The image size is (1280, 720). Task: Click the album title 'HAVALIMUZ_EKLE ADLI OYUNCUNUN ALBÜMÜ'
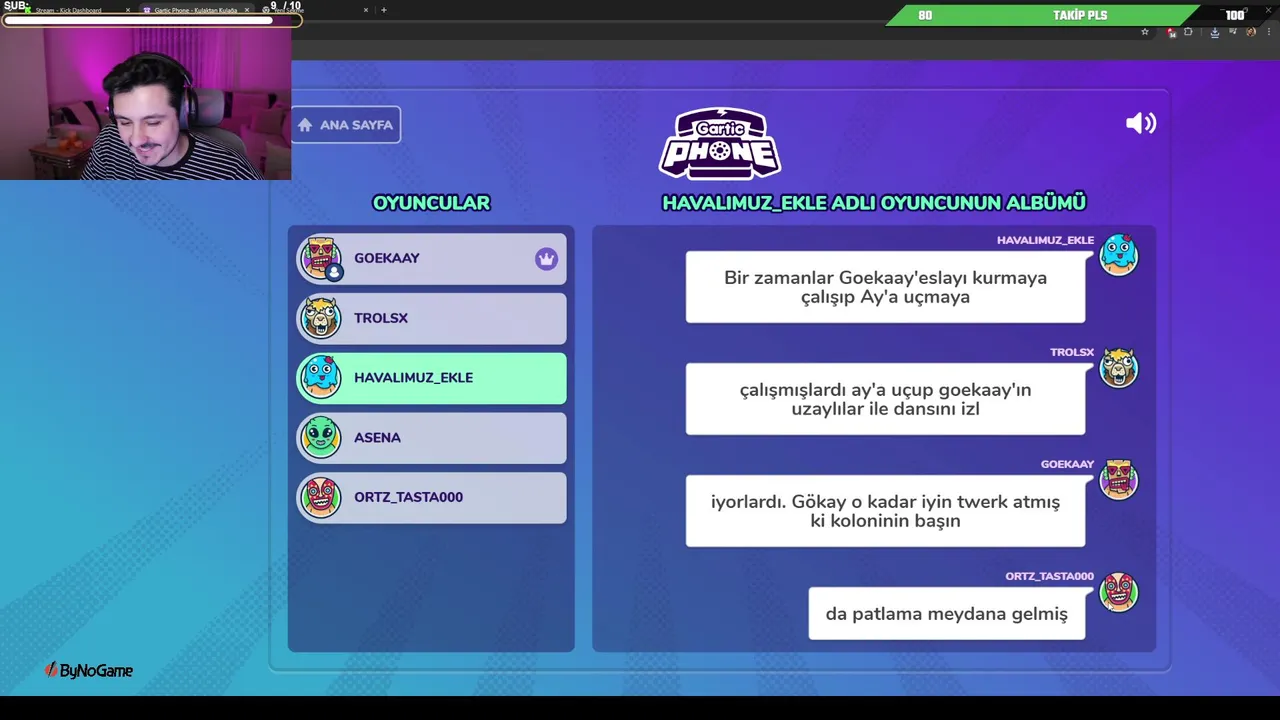click(x=874, y=203)
